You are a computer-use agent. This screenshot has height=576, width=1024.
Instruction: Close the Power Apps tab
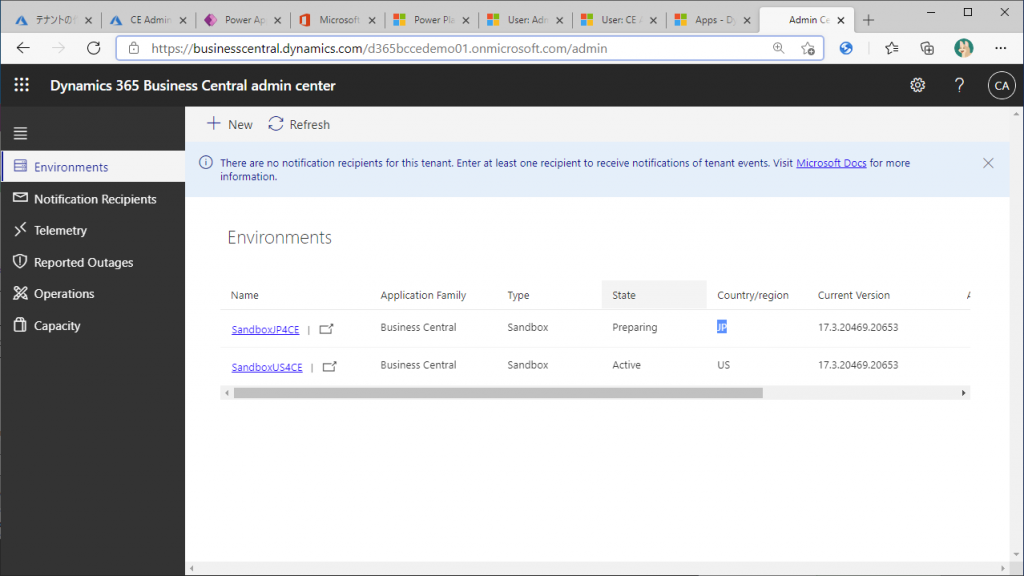[x=277, y=20]
